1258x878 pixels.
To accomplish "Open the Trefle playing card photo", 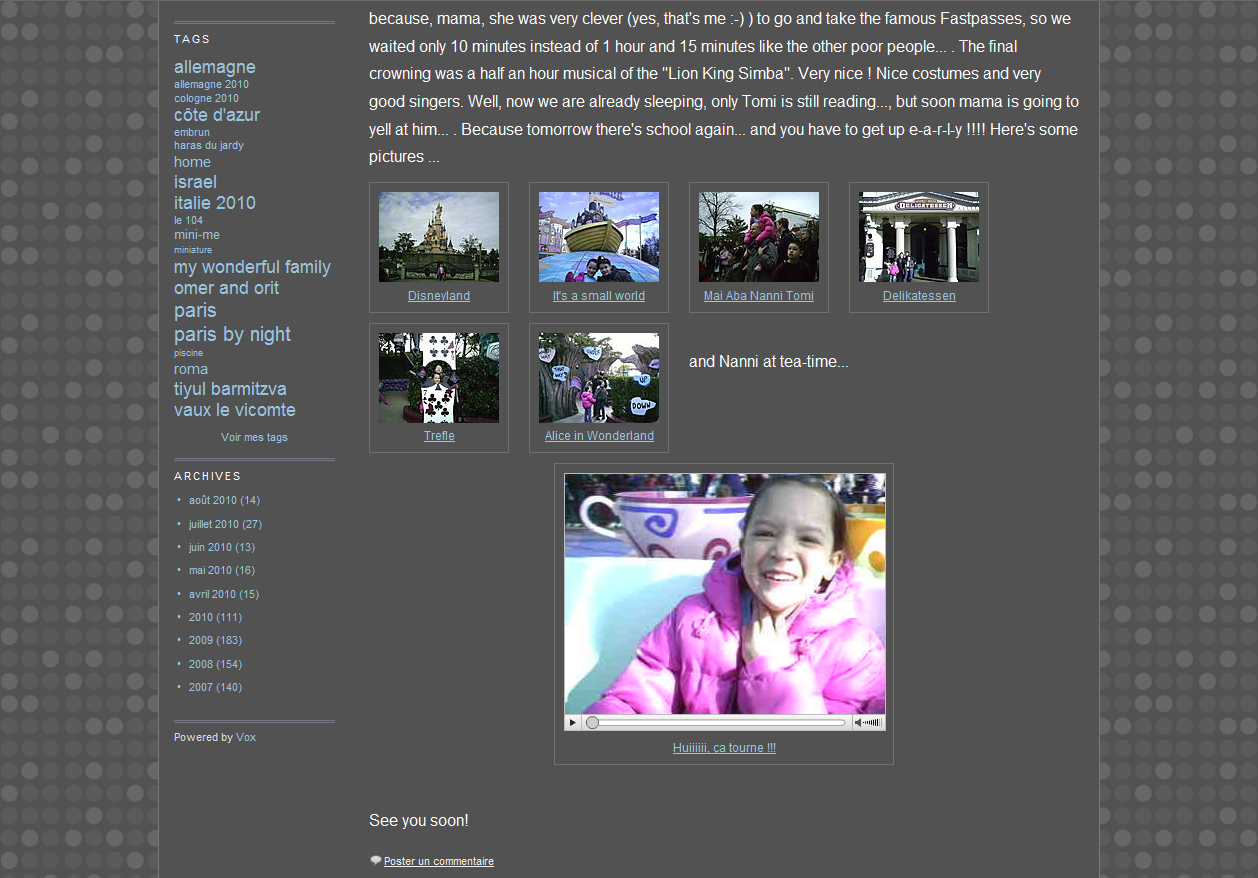I will tap(438, 378).
